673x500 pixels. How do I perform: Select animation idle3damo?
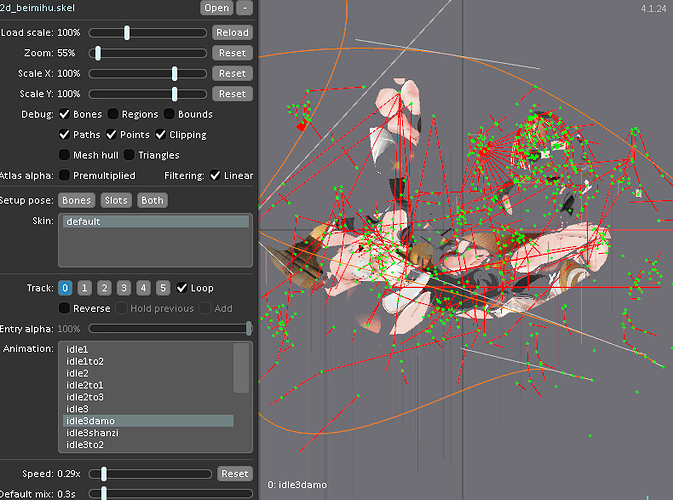[148, 421]
